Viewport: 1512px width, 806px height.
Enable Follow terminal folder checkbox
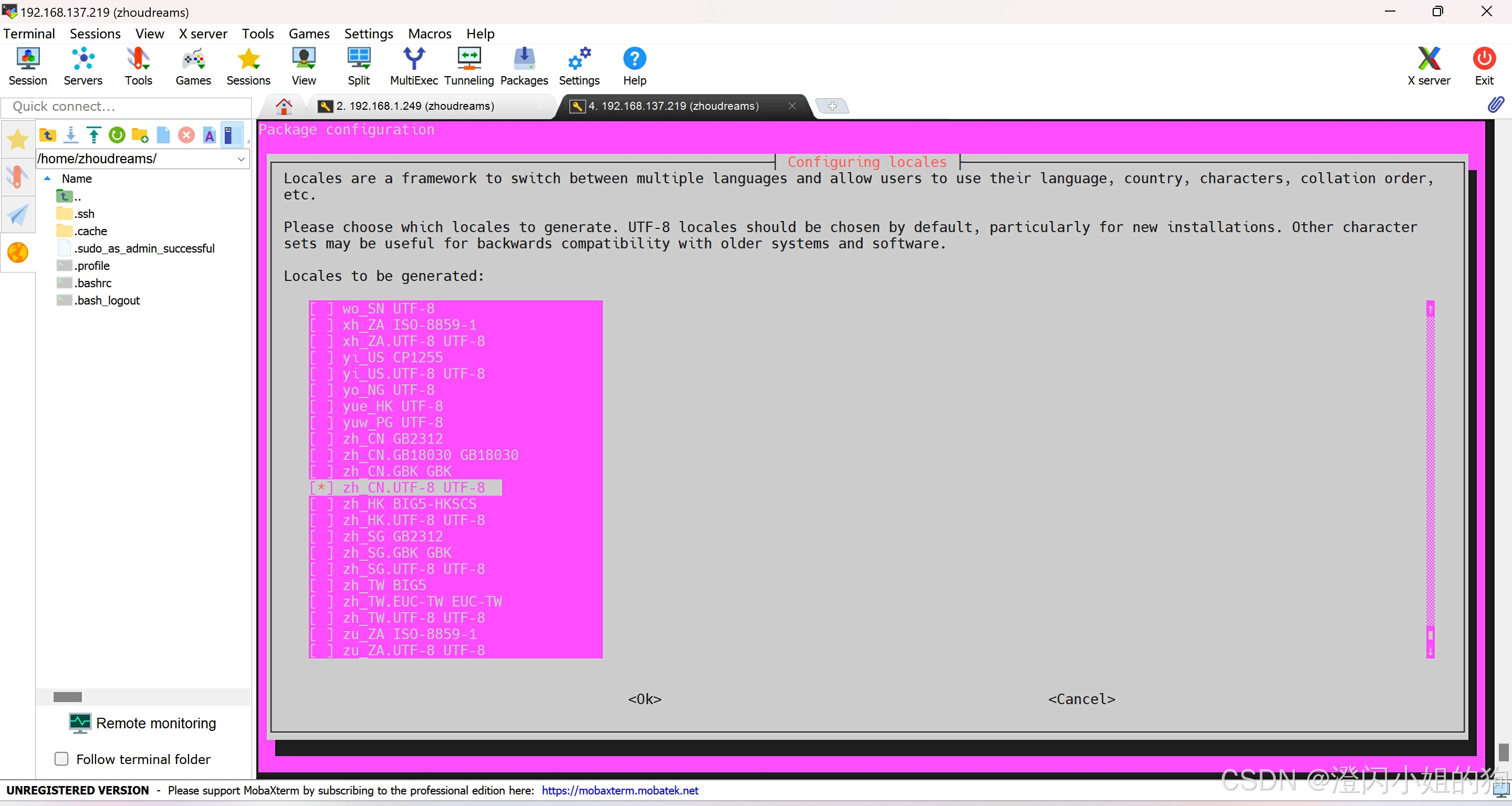pyautogui.click(x=61, y=758)
